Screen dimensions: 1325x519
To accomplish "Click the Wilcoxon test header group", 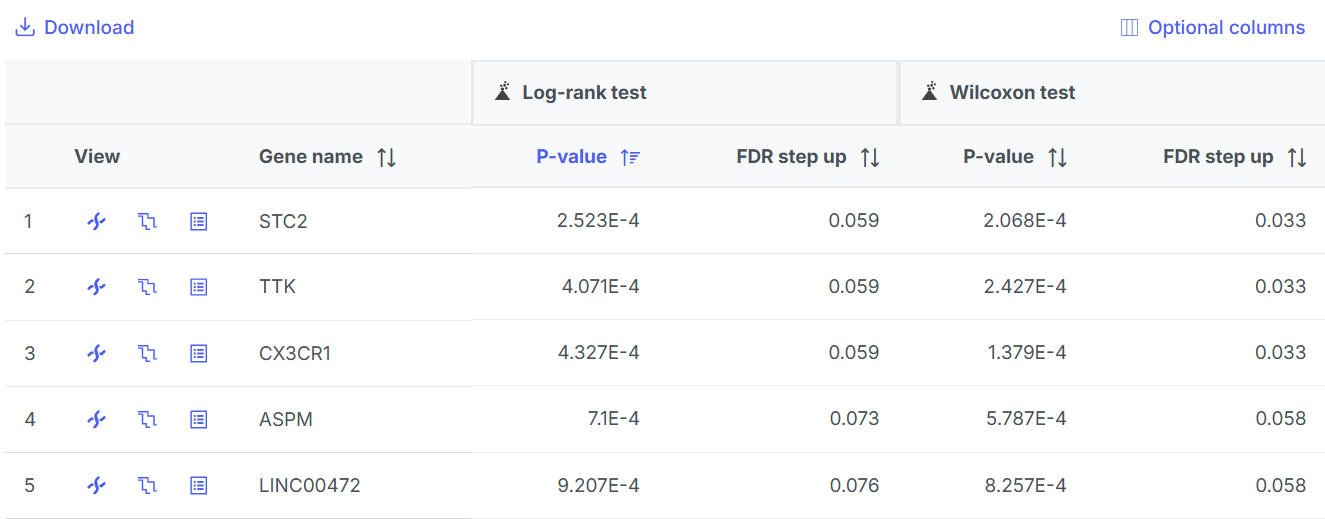I will coord(1012,93).
